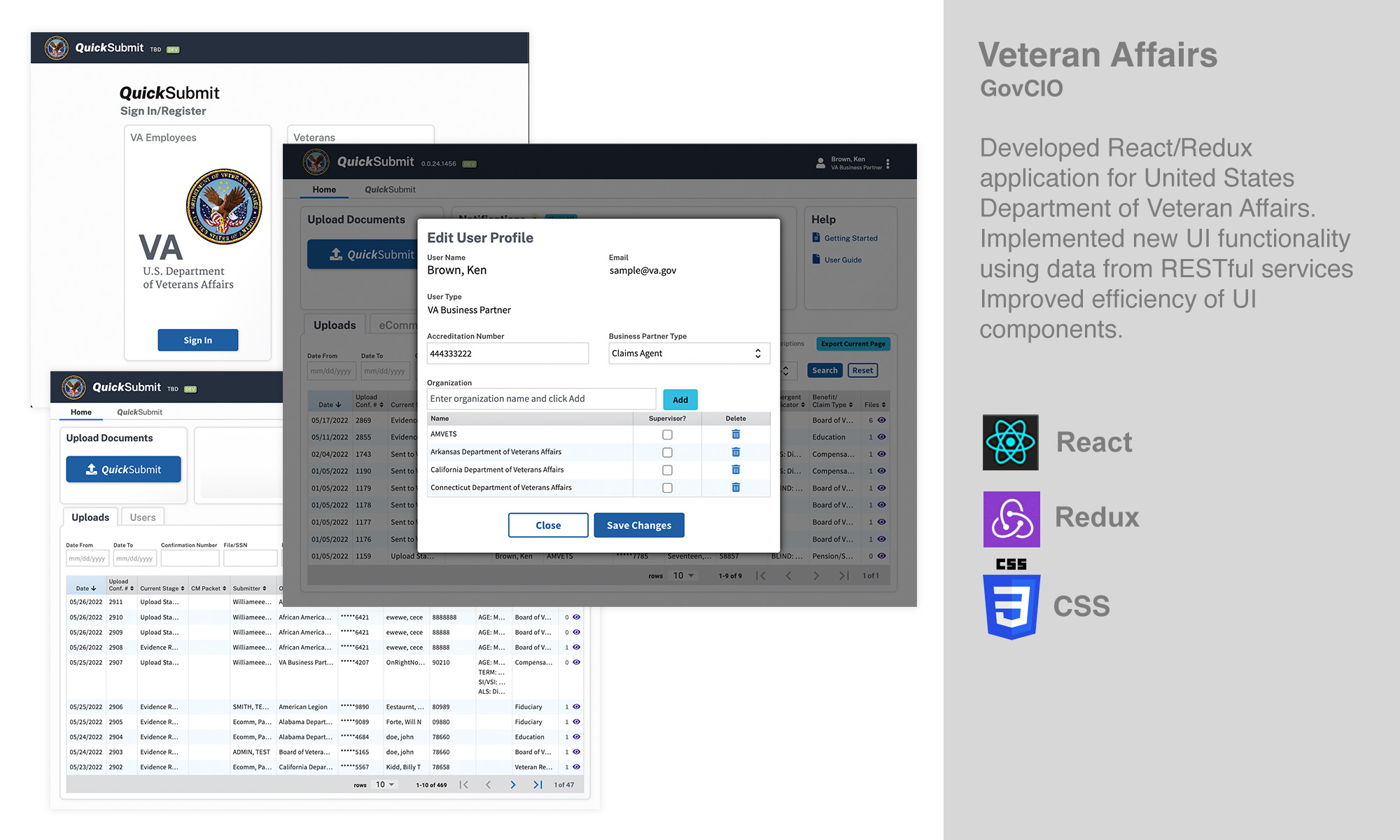This screenshot has width=1400, height=840.
Task: Click the File/SSN field in bottom window
Action: point(251,559)
